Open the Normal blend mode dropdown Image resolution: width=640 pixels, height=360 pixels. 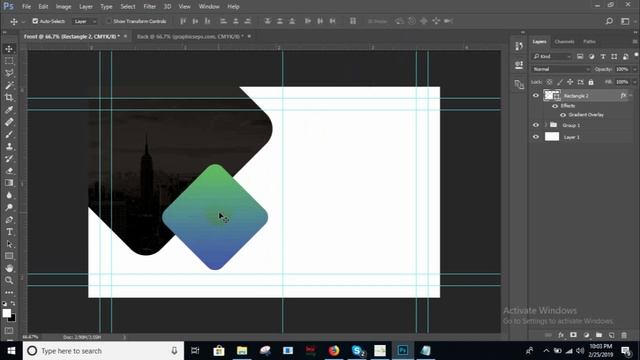(561, 69)
